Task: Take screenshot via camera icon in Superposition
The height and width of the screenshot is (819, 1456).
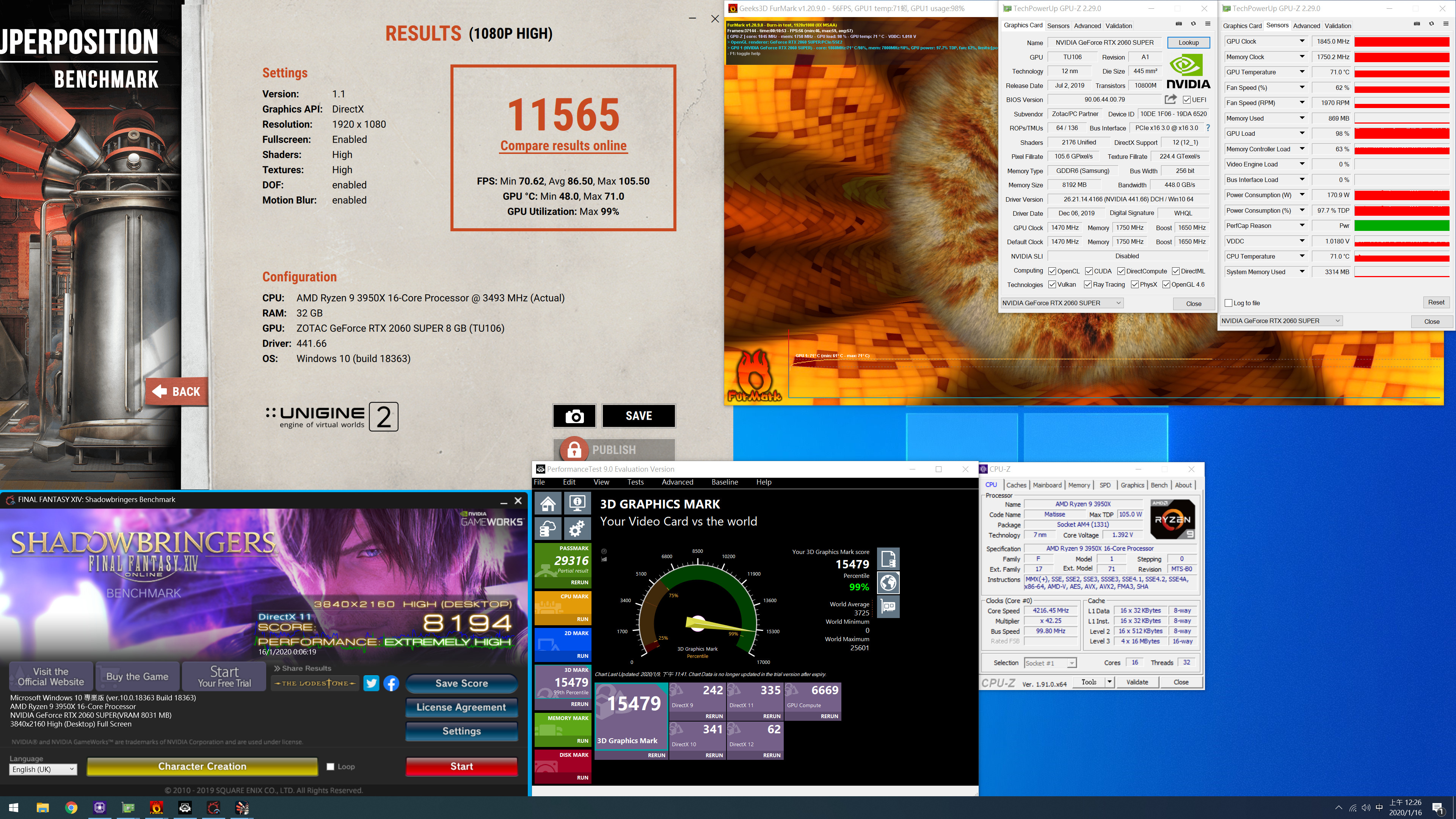Action: point(574,416)
